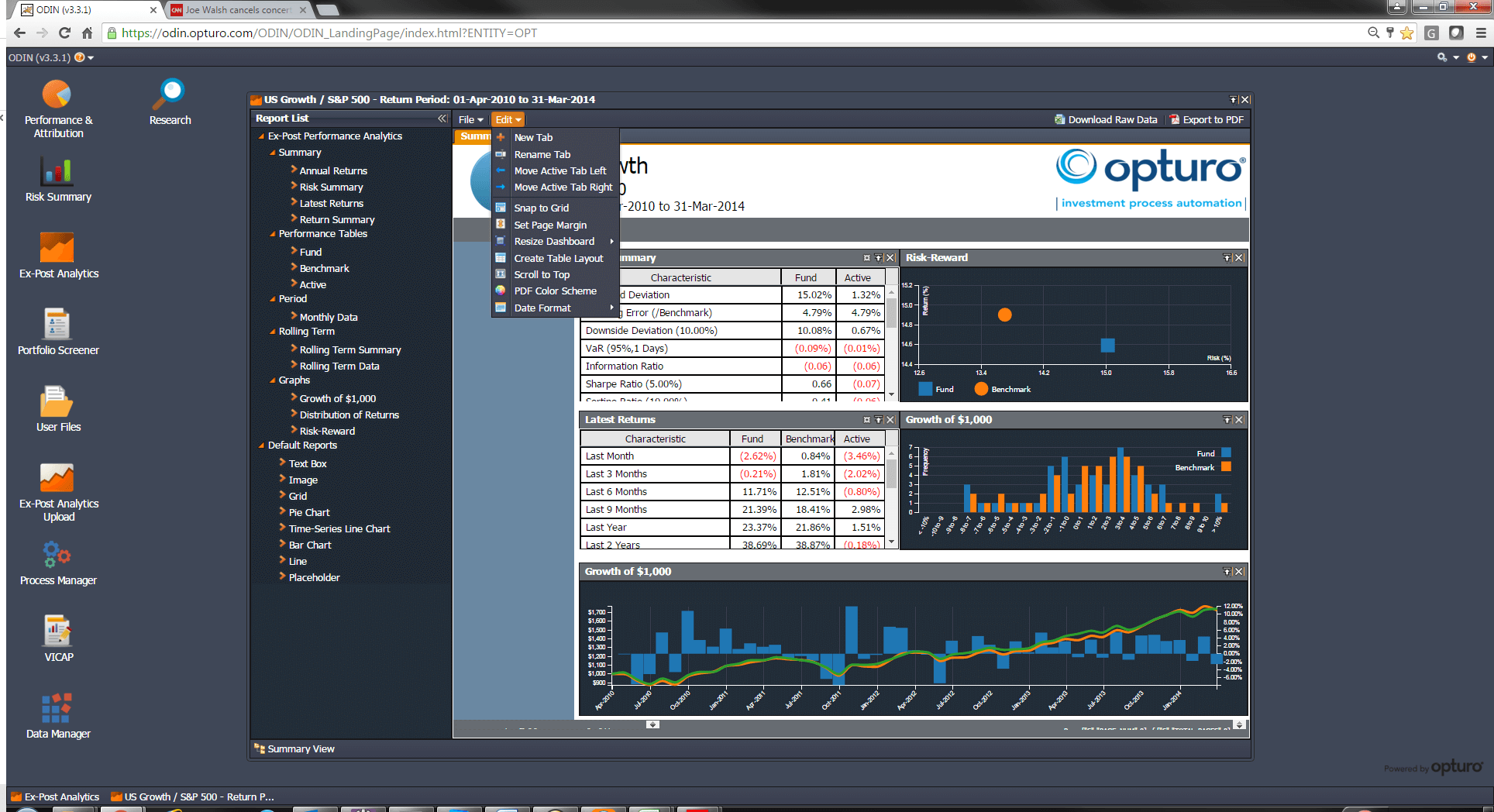Launch Risk Summary from sidebar
Image resolution: width=1494 pixels, height=812 pixels.
57,174
